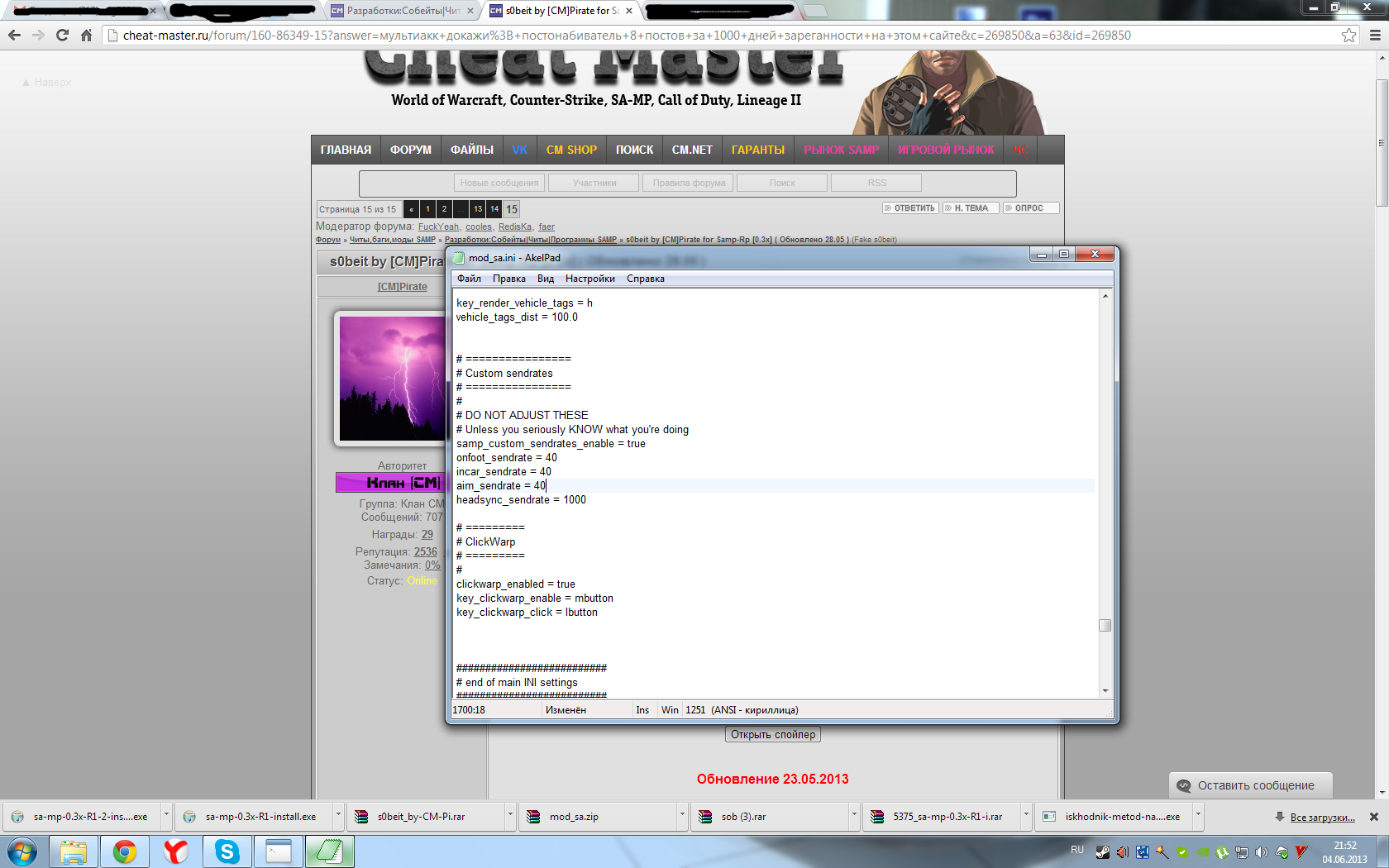Expand dropdown for sa-mp-0.3x-R1-install.exe download
This screenshot has width=1389, height=868.
click(x=338, y=815)
